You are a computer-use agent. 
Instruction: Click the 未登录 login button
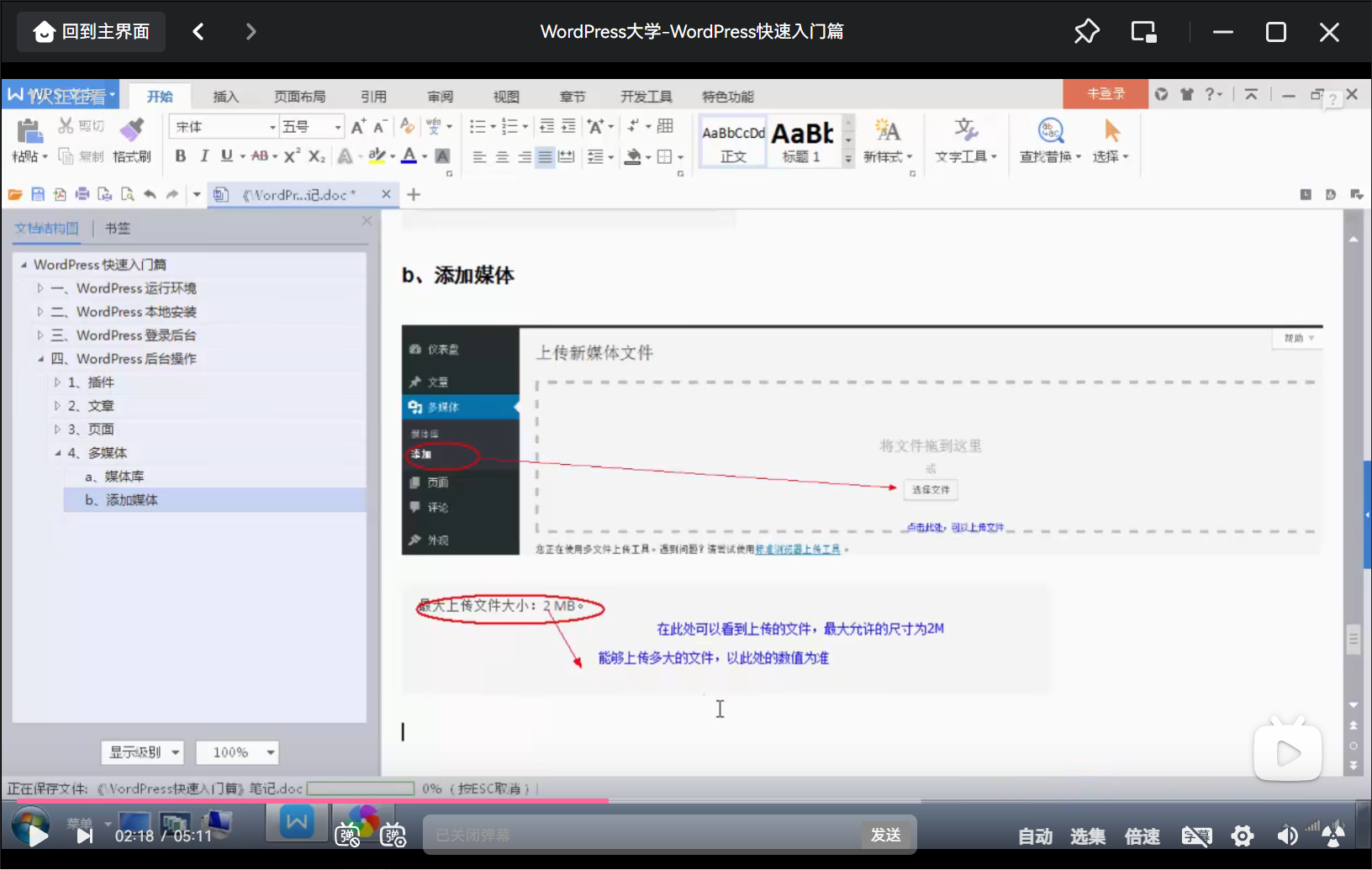tap(1106, 94)
